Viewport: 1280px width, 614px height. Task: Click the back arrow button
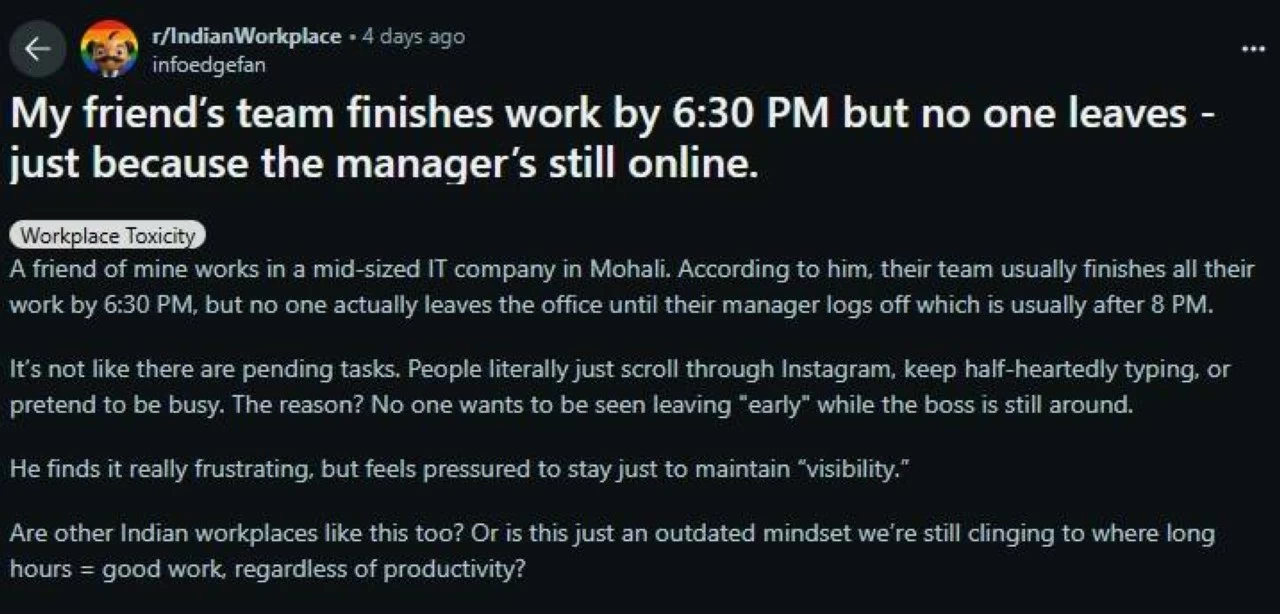click(x=37, y=49)
